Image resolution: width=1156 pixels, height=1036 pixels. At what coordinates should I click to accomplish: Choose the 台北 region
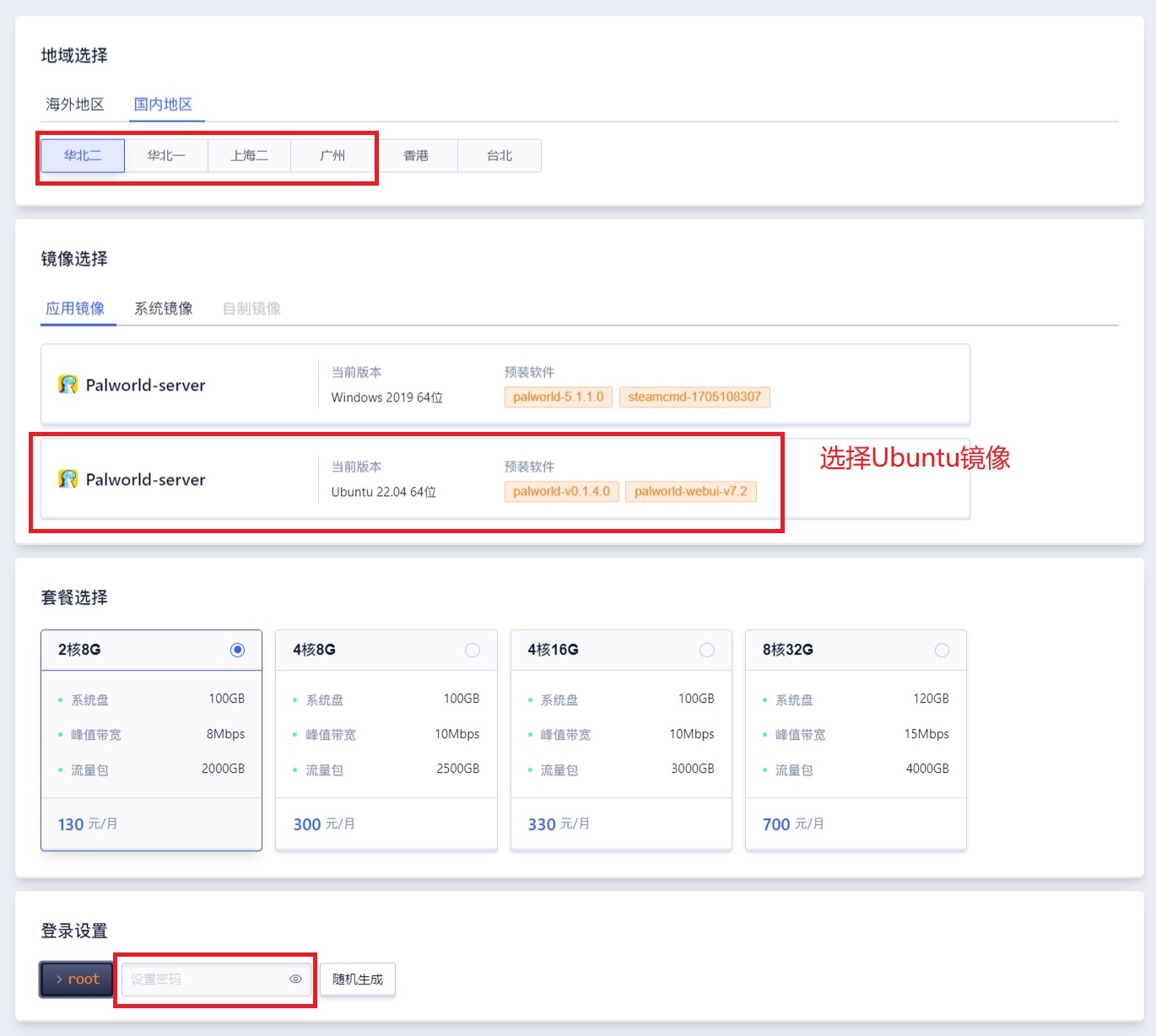(500, 156)
